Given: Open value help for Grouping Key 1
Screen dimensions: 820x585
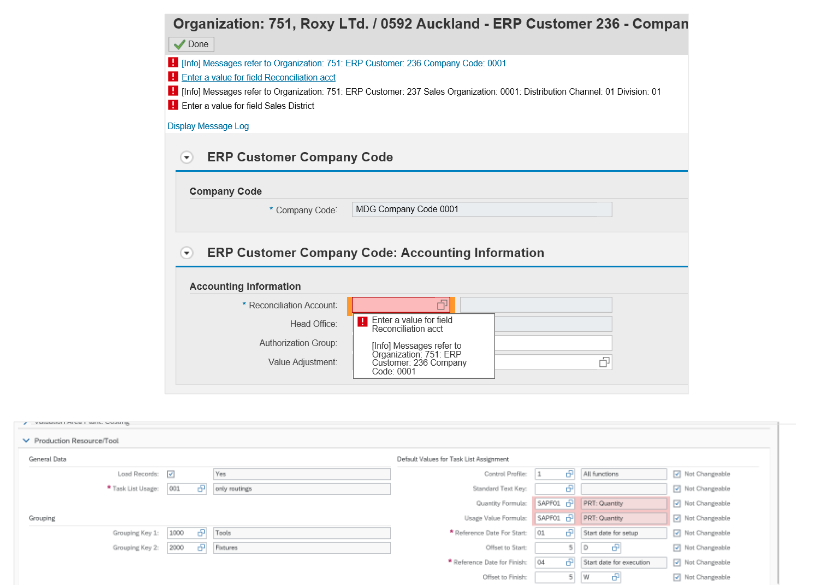Looking at the screenshot, I should [201, 533].
